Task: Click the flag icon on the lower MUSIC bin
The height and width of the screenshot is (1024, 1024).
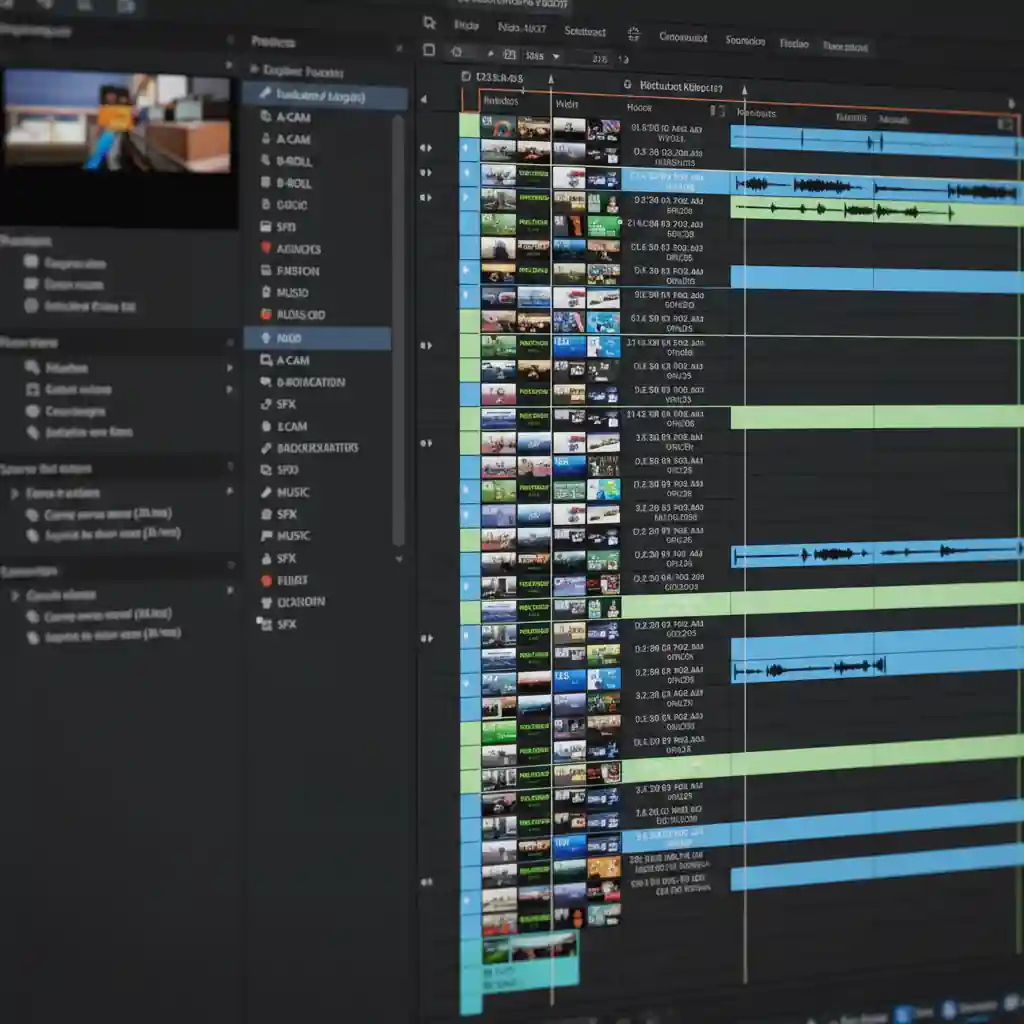Action: pyautogui.click(x=266, y=536)
